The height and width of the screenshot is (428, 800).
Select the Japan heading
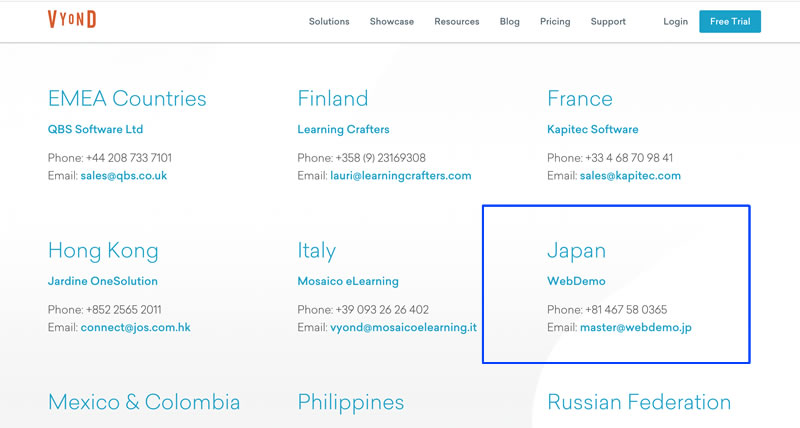click(576, 250)
